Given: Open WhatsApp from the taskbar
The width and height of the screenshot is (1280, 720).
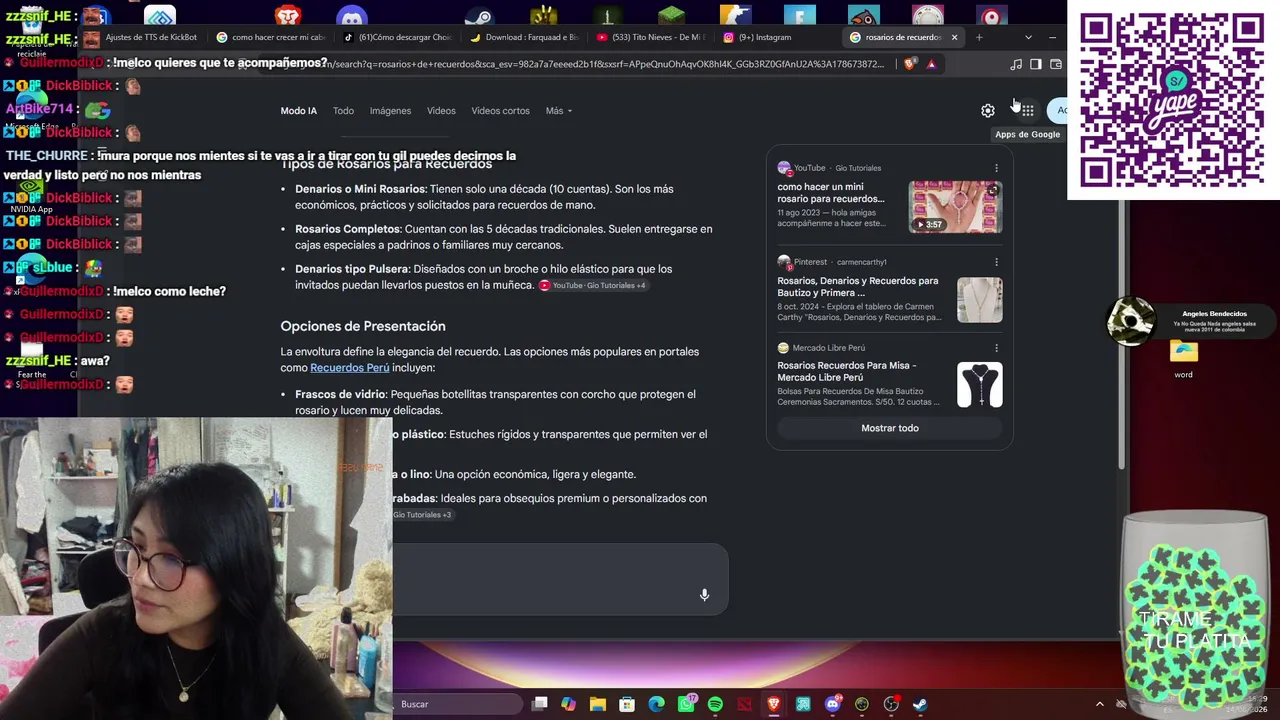Looking at the screenshot, I should coord(686,704).
